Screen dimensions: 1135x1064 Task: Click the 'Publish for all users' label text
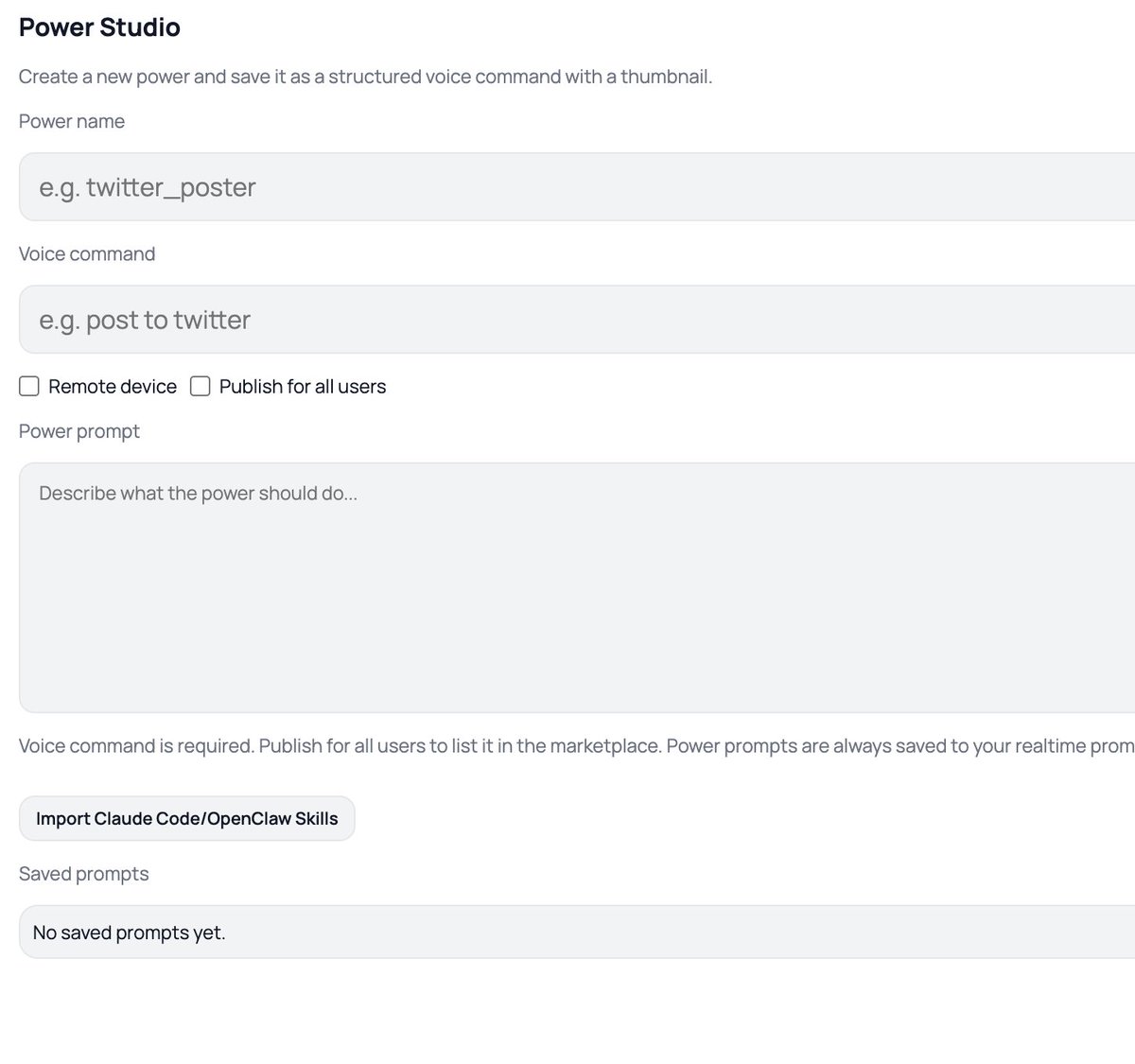303,386
